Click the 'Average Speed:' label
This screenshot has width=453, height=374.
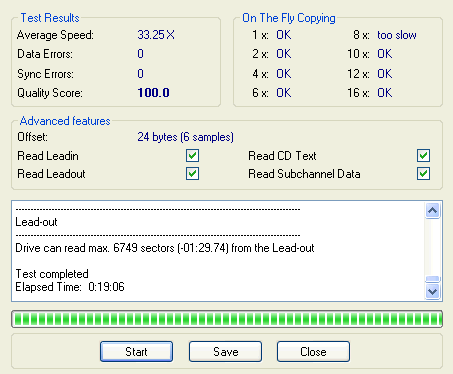pyautogui.click(x=55, y=35)
